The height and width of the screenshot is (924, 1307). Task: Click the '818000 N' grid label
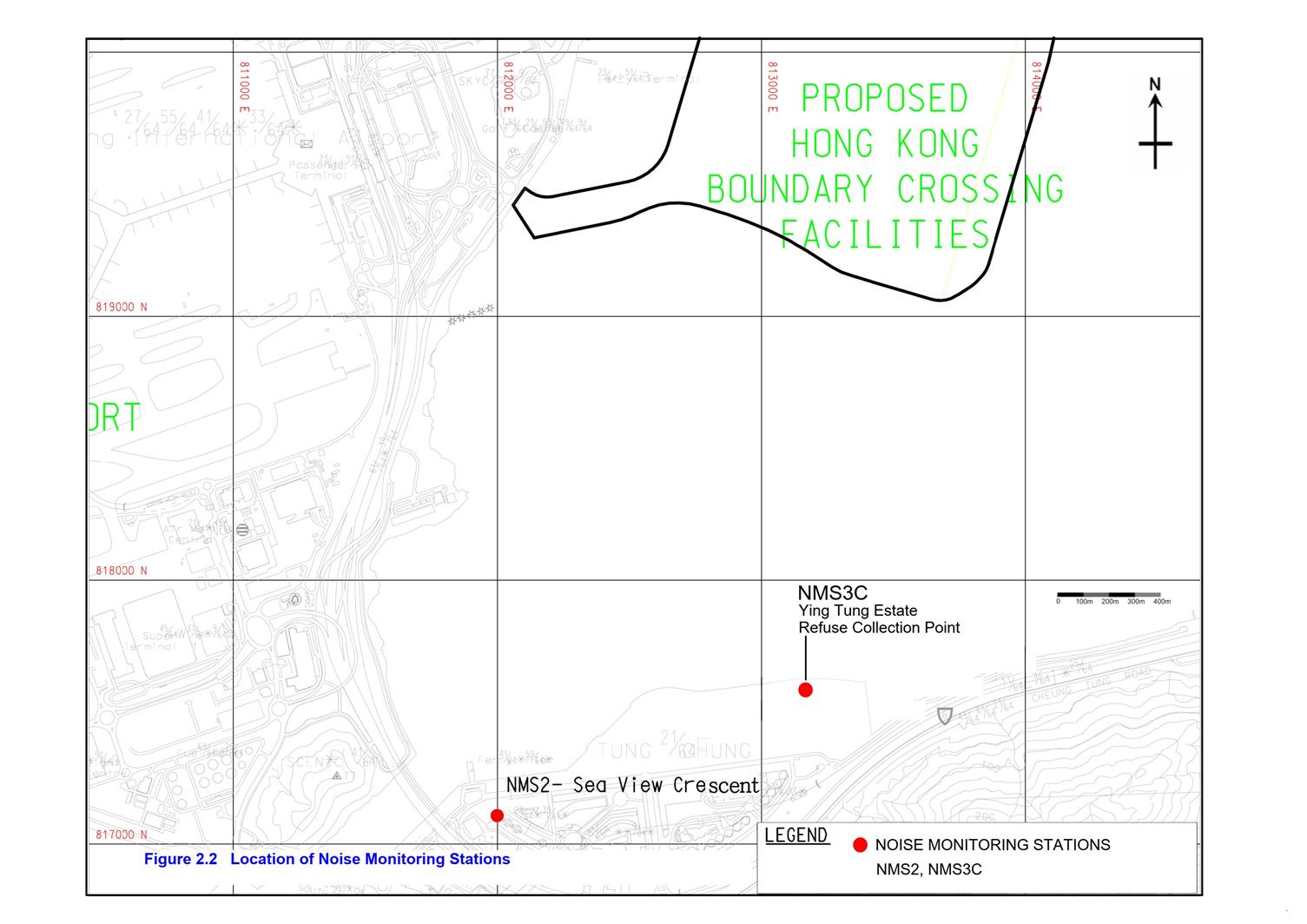[122, 571]
